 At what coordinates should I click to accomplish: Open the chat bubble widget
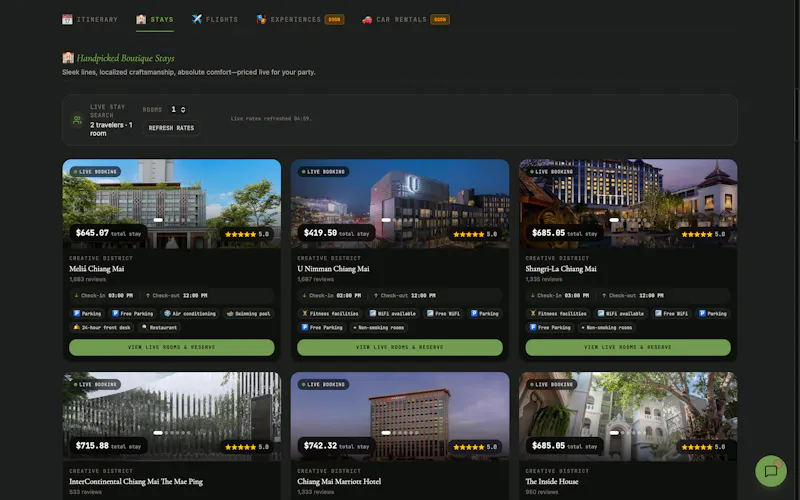click(x=771, y=470)
